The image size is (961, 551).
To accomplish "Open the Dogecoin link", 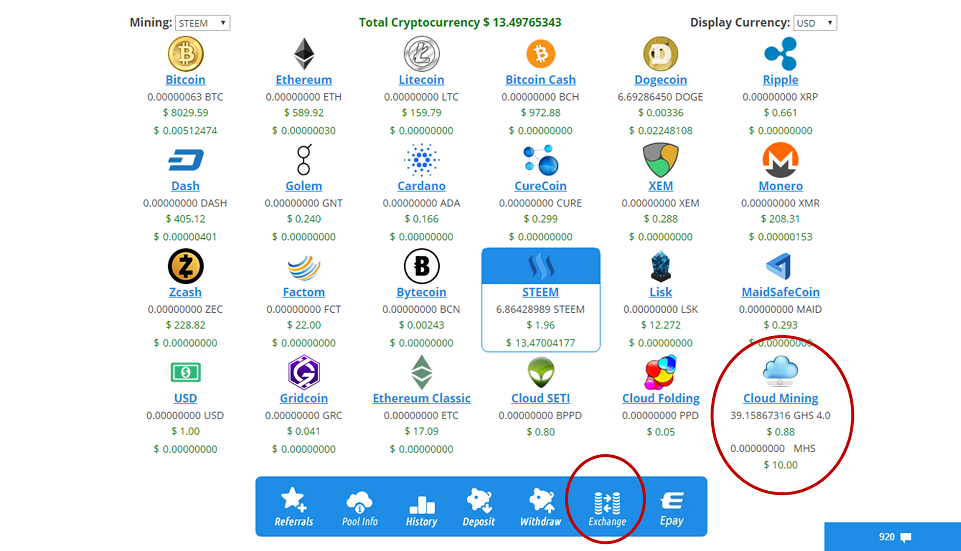I will (661, 80).
